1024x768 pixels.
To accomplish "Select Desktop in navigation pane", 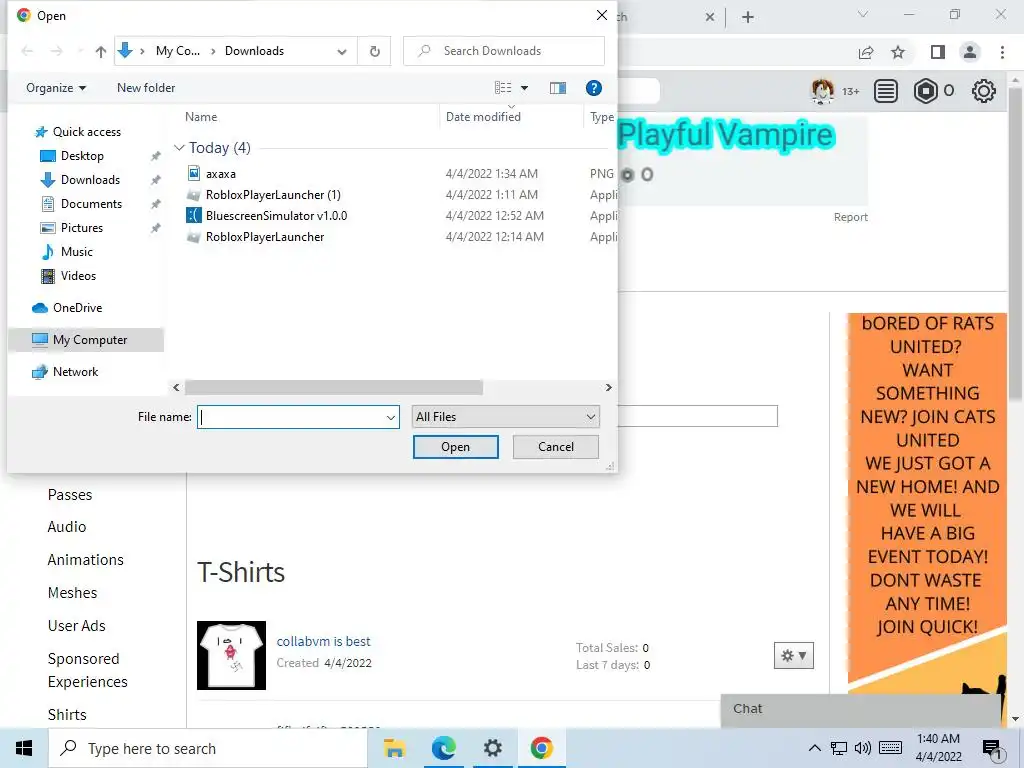I will [82, 155].
